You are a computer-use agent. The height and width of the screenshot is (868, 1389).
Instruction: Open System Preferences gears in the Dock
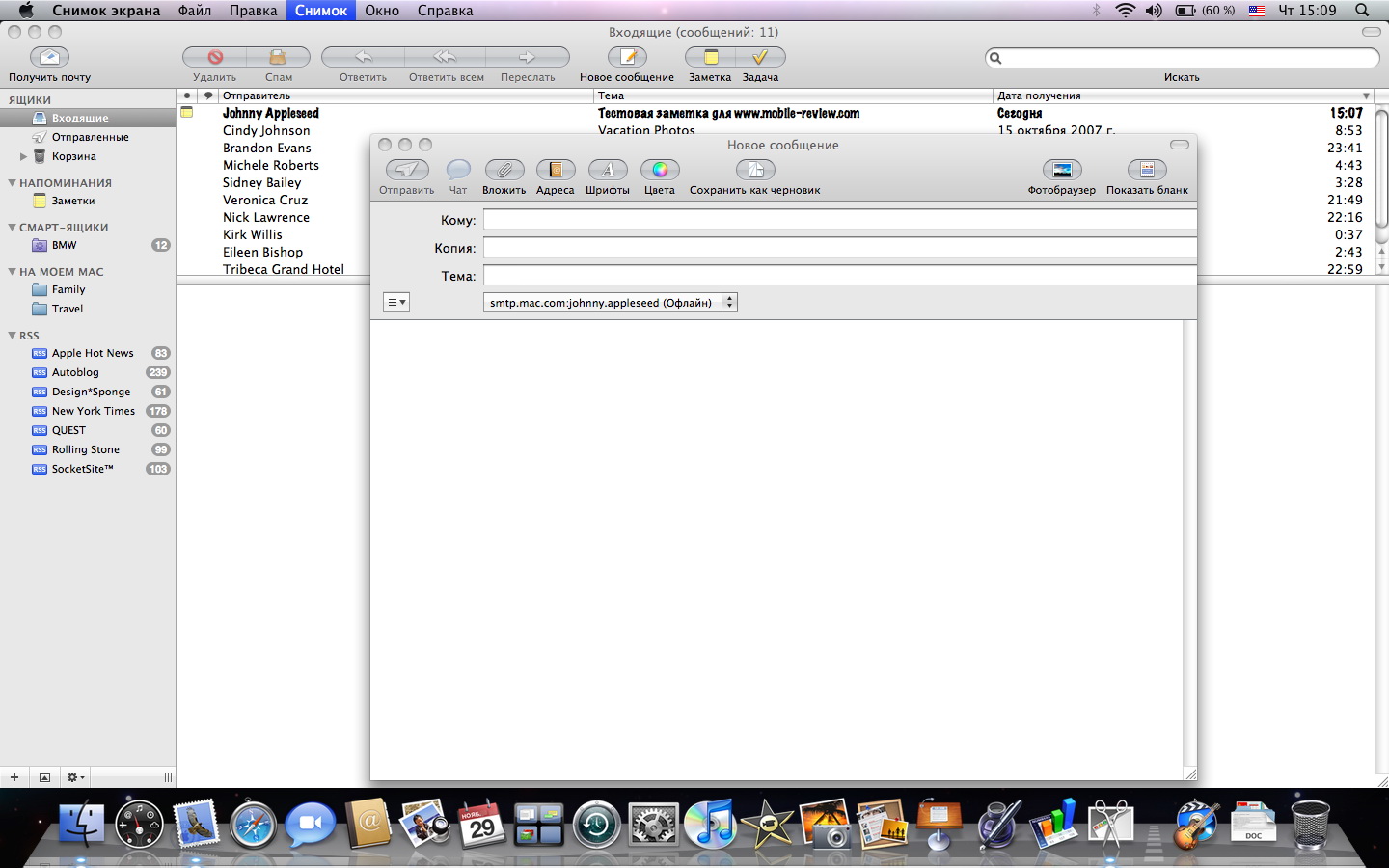point(653,825)
